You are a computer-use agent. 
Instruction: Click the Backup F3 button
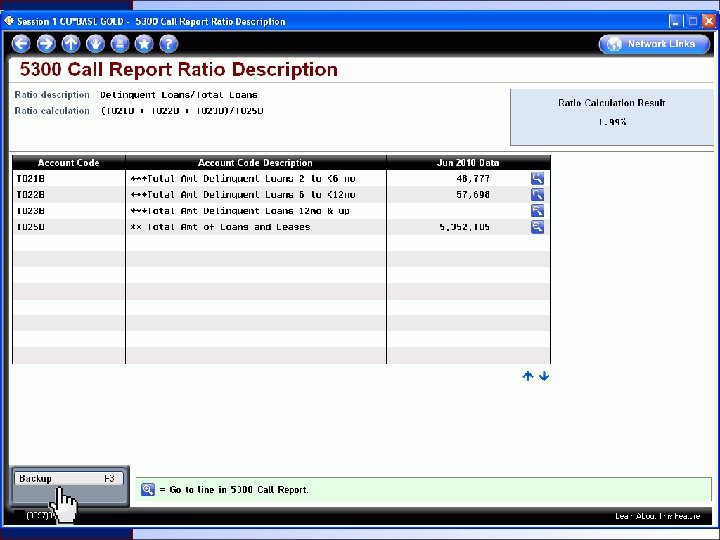(68, 478)
